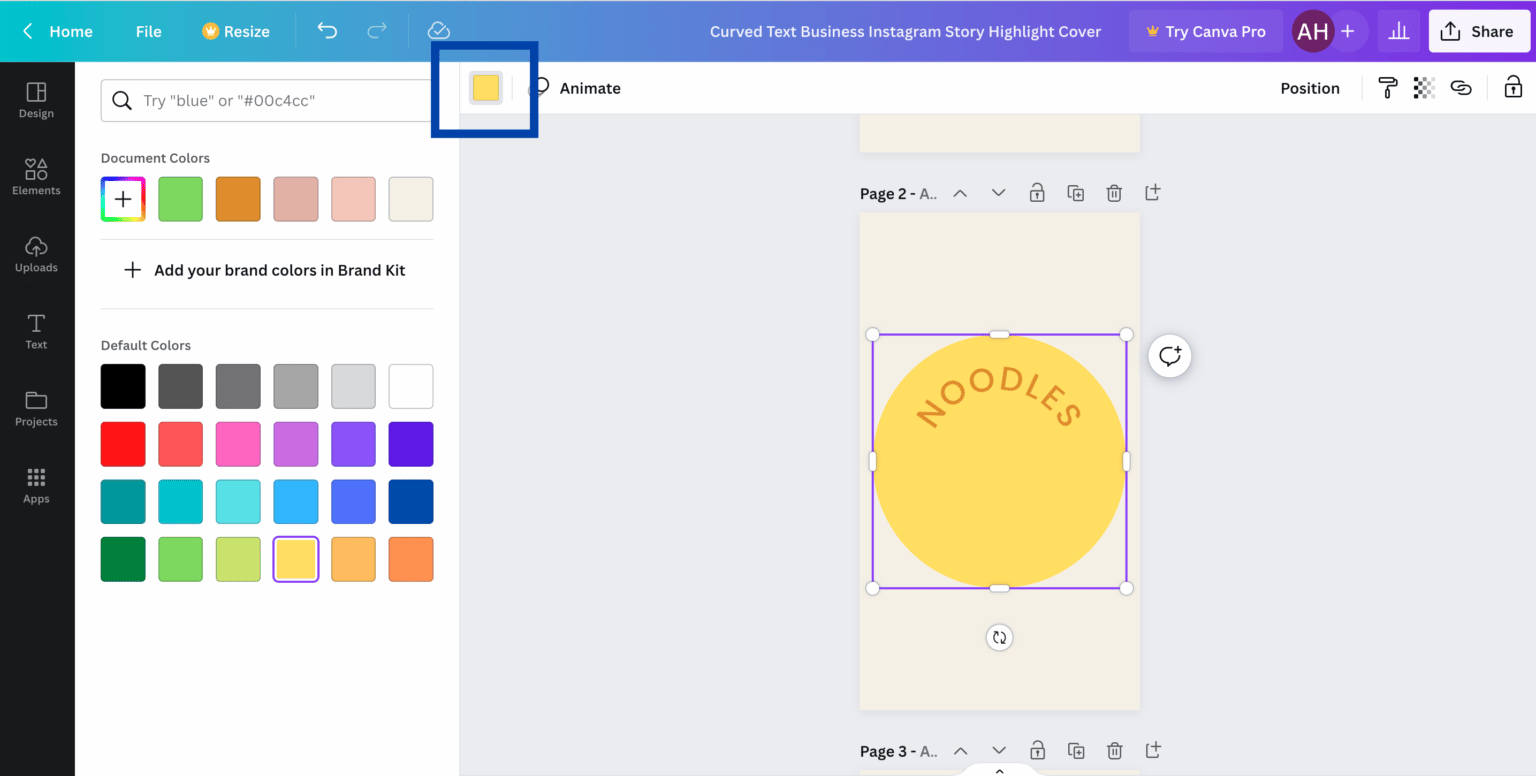Toggle the Page 3 lock icon

pos(1037,750)
